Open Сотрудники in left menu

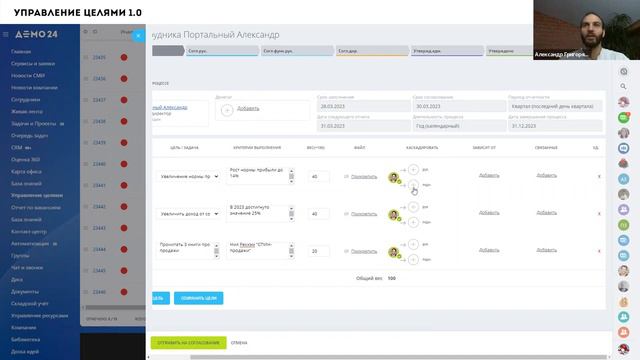(25, 100)
